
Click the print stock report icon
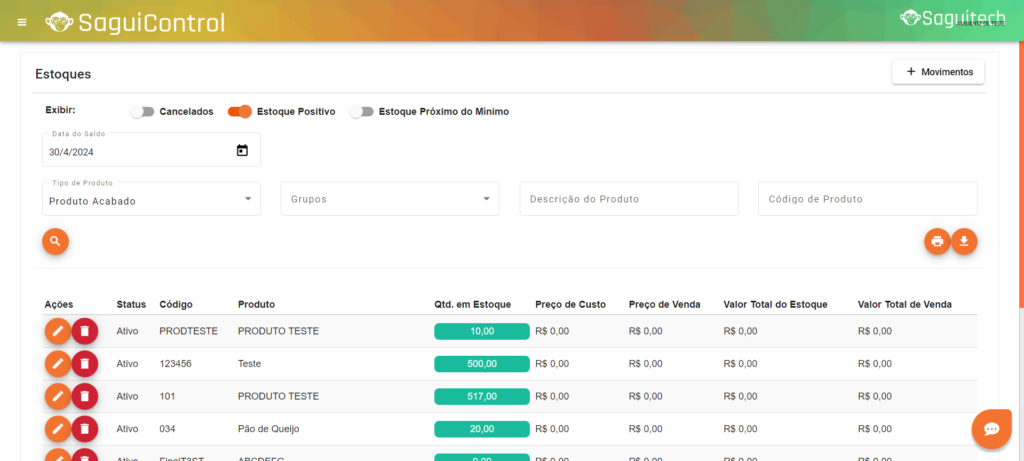click(937, 241)
